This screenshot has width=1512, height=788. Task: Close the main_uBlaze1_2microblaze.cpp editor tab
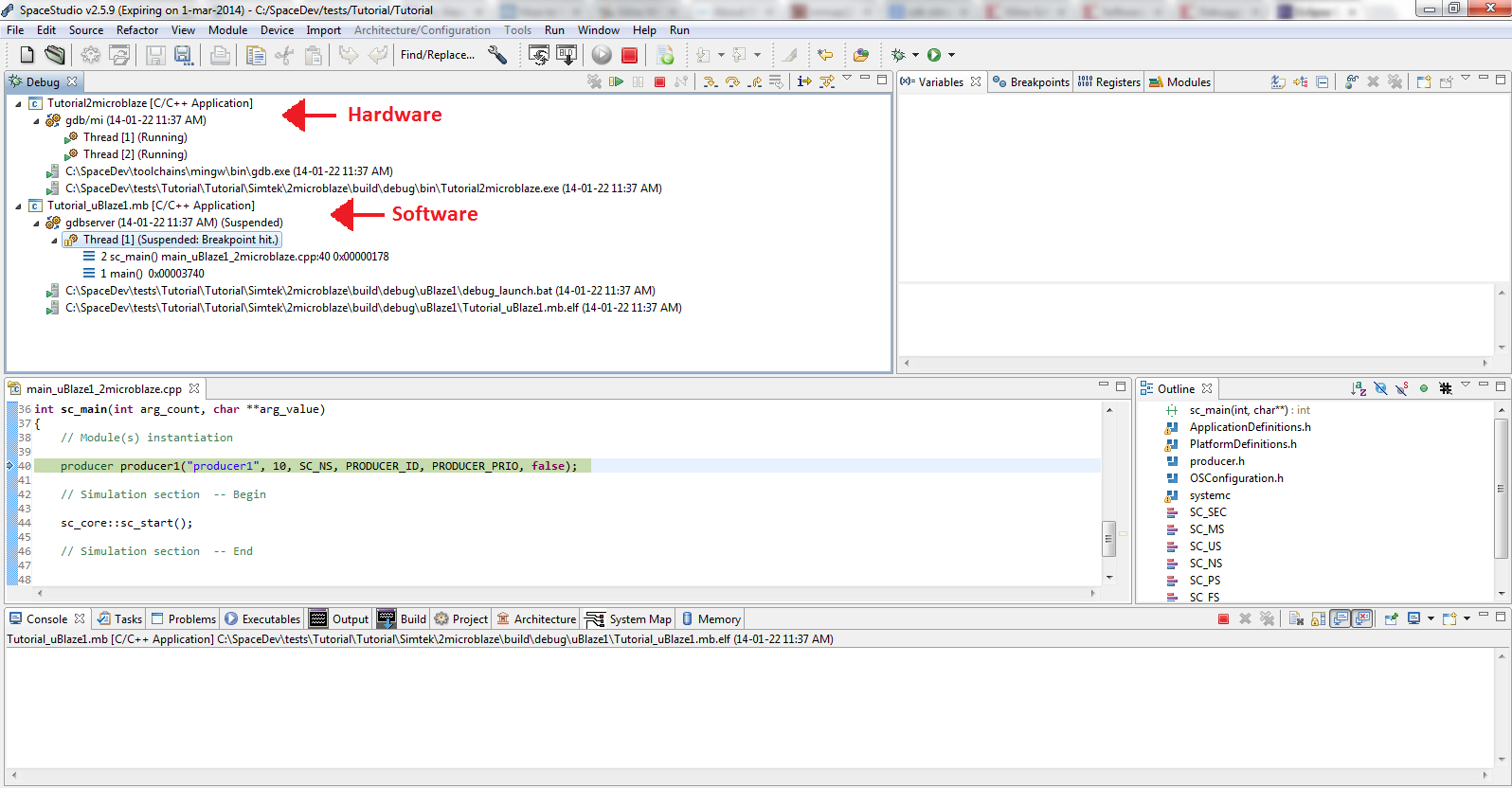pyautogui.click(x=194, y=388)
